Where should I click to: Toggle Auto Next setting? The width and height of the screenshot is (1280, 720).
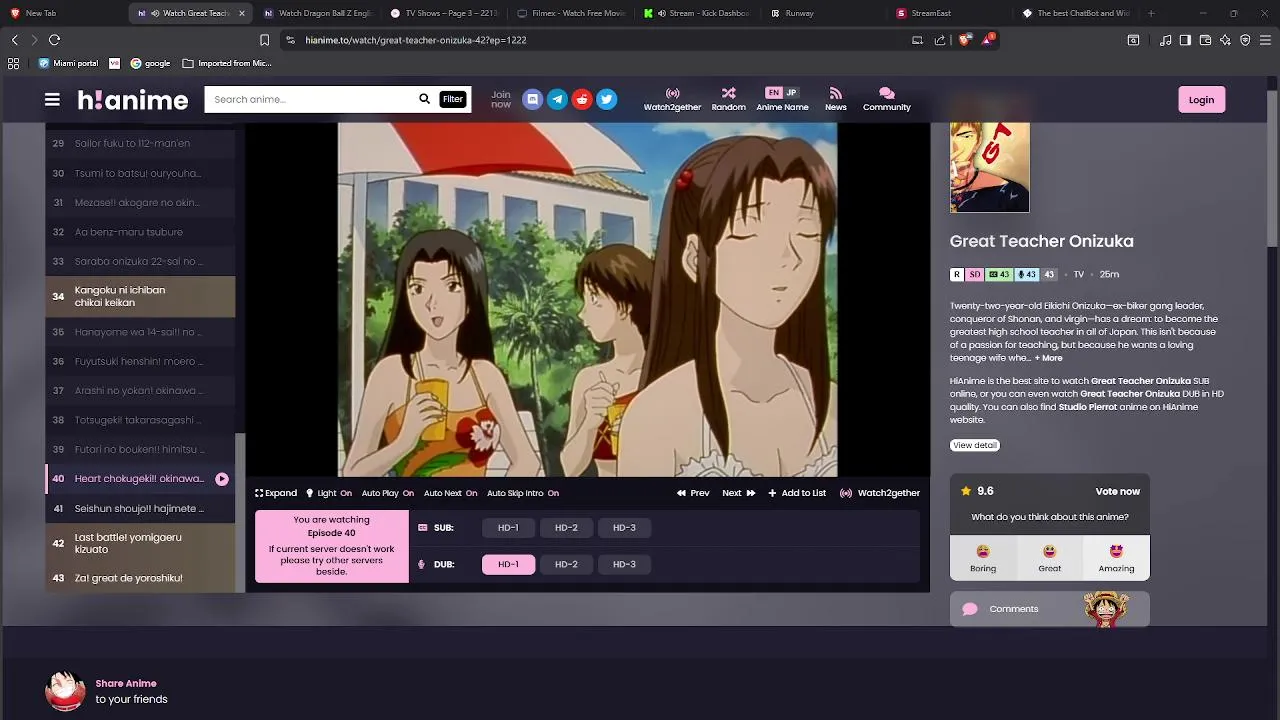pos(450,493)
